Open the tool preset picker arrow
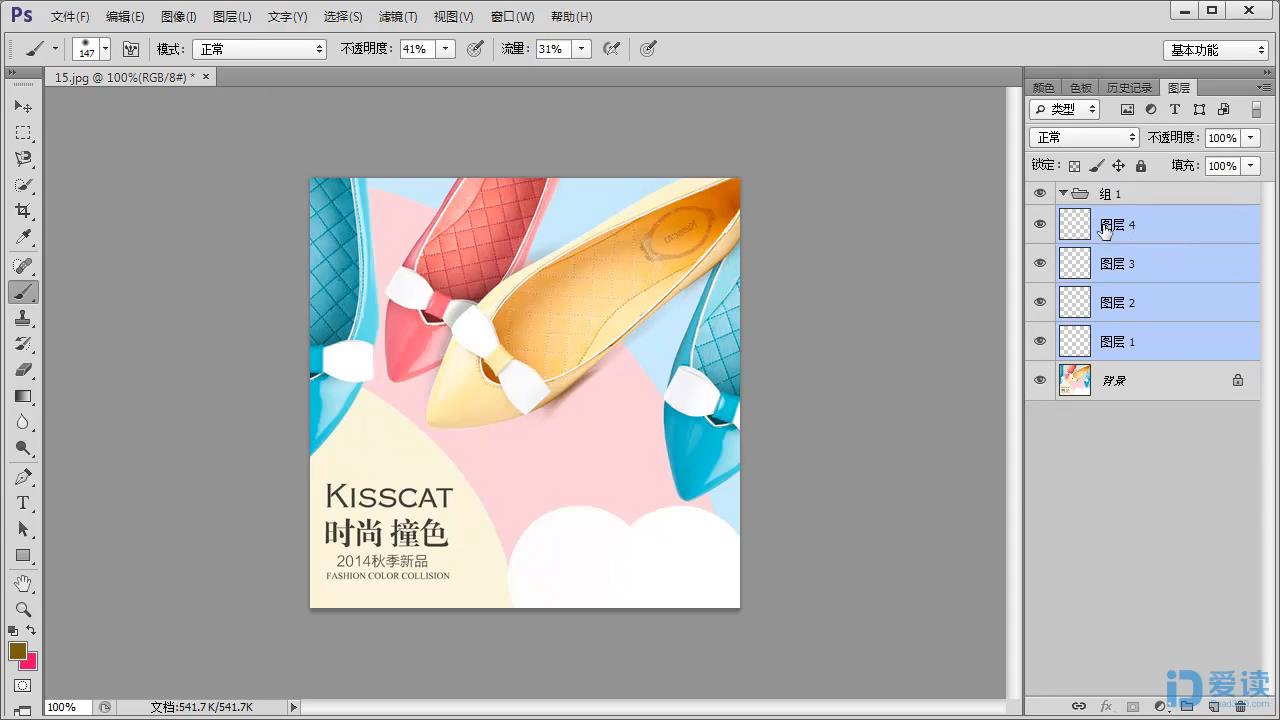Screen dimensions: 1280x720 click(55, 49)
